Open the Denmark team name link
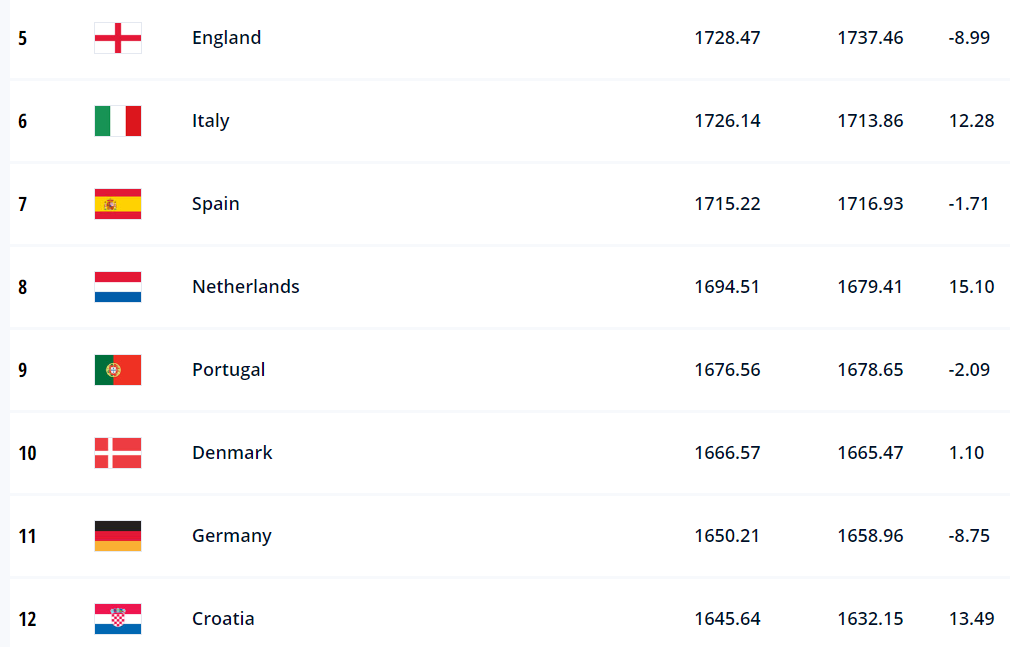Image resolution: width=1010 pixels, height=647 pixels. [232, 453]
